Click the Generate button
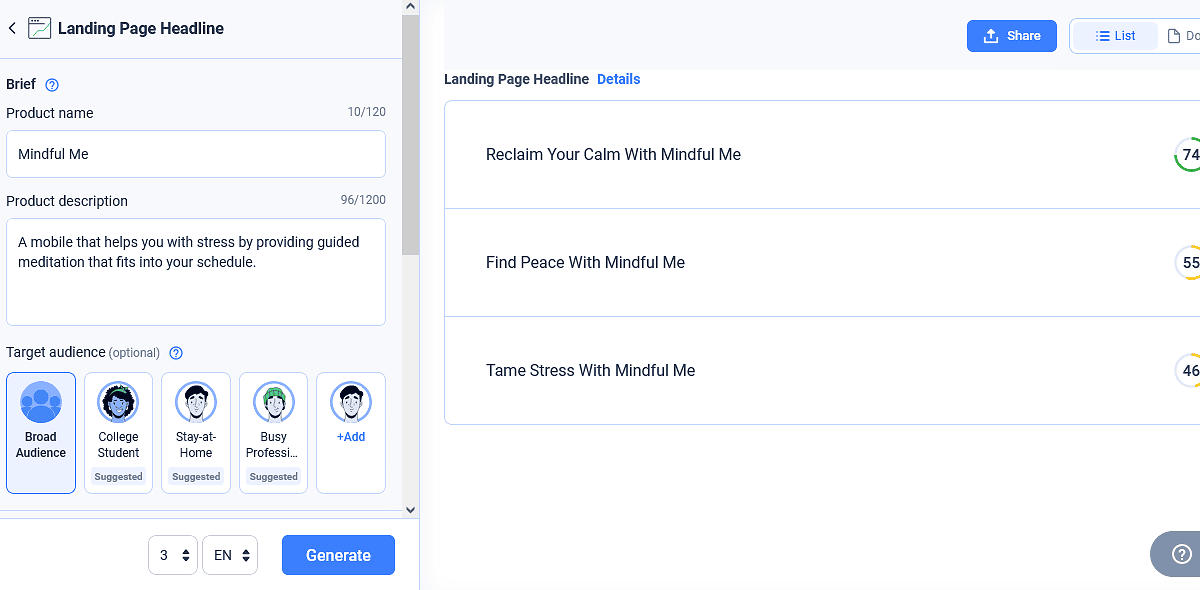The width and height of the screenshot is (1200, 590). coord(338,554)
